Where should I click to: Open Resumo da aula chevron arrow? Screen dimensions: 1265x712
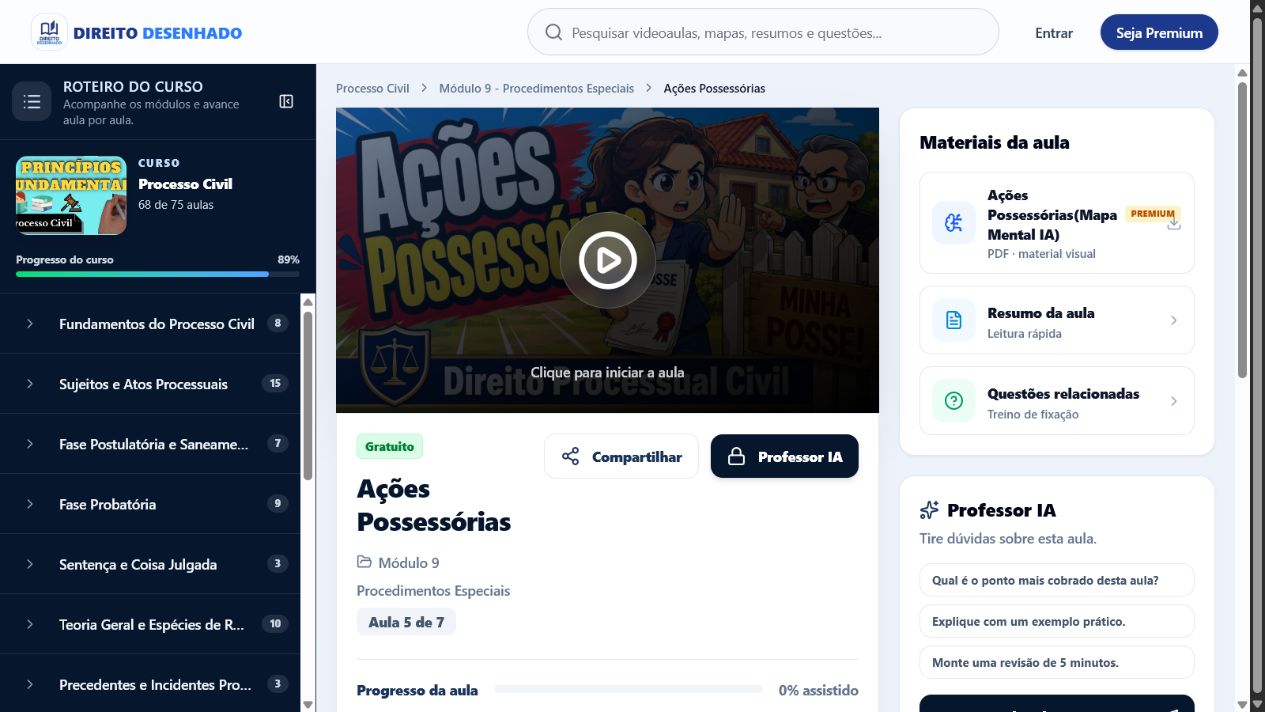1174,320
